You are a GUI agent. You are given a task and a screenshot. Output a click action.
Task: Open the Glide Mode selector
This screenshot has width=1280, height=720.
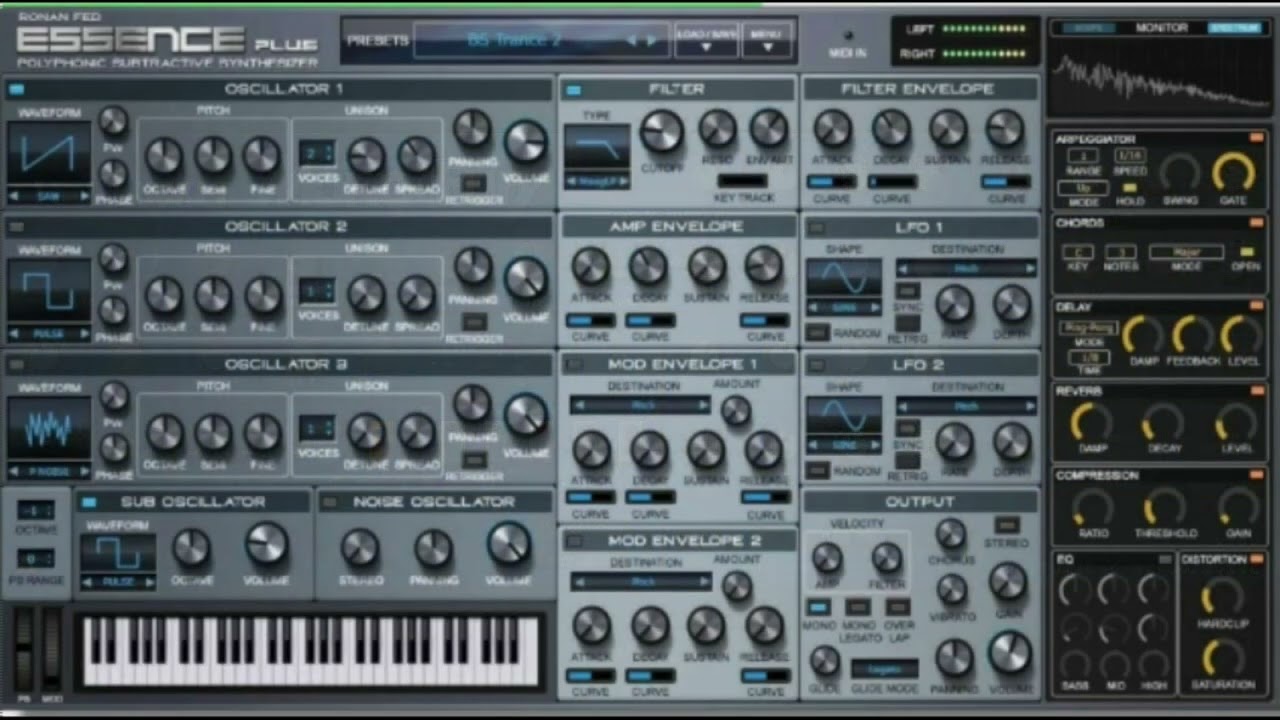pos(884,669)
